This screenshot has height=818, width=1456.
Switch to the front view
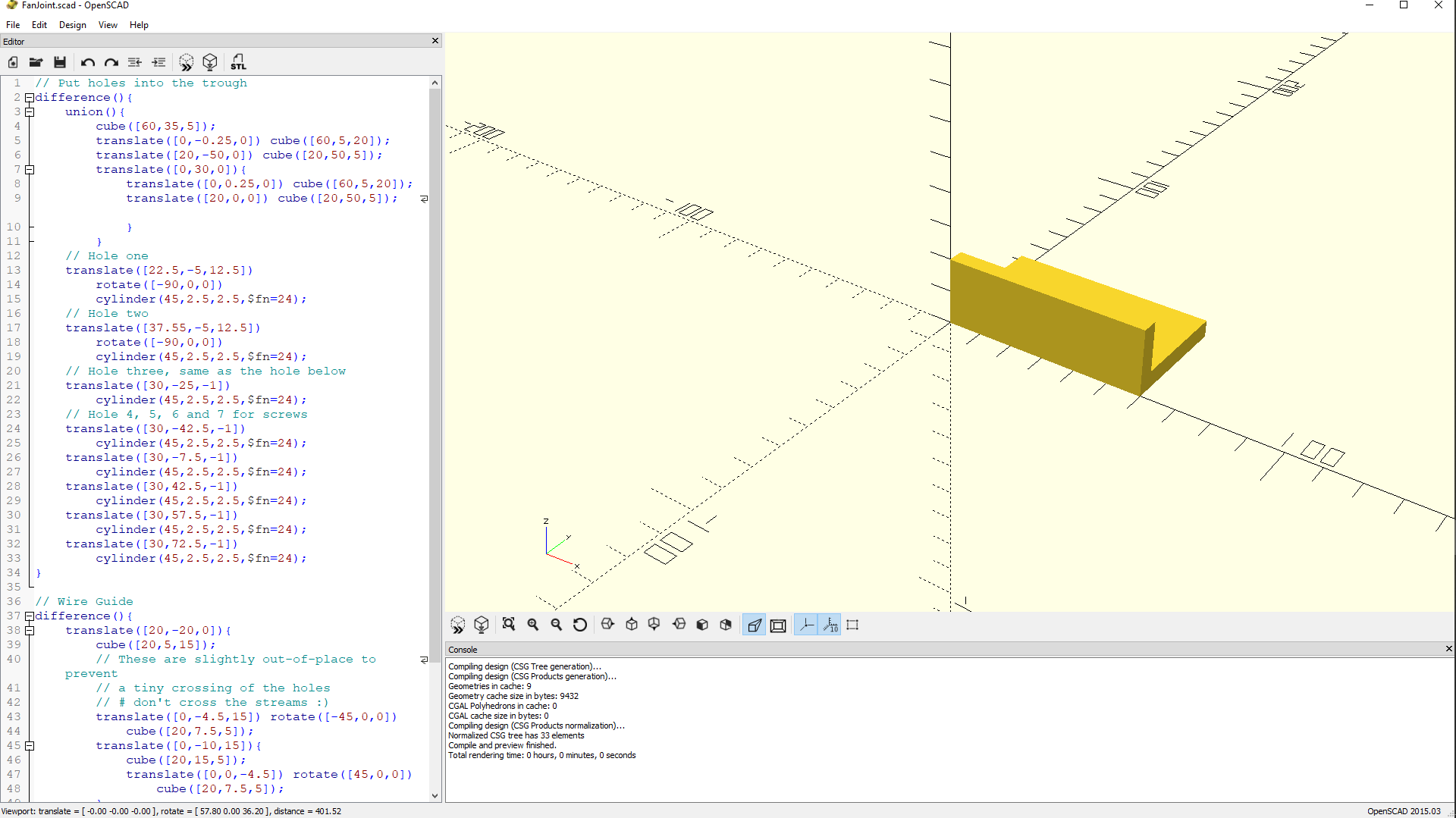tap(702, 625)
